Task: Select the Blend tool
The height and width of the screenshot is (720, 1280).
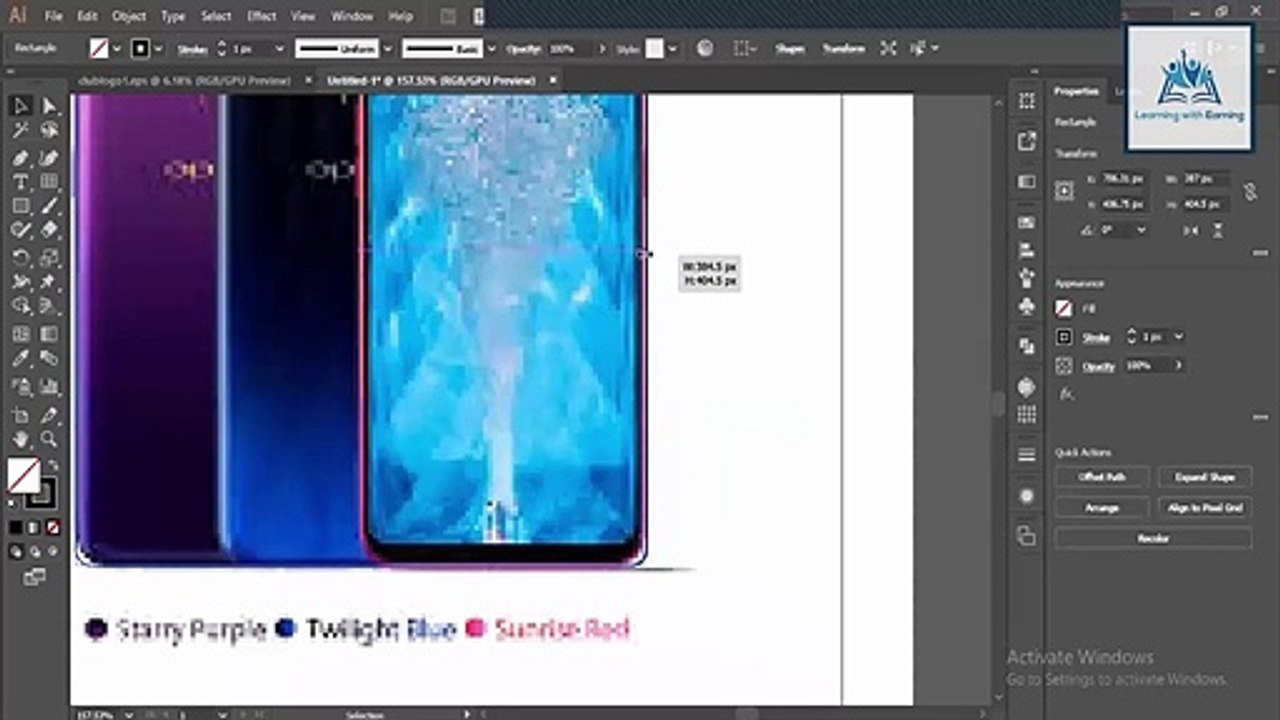Action: click(x=48, y=359)
